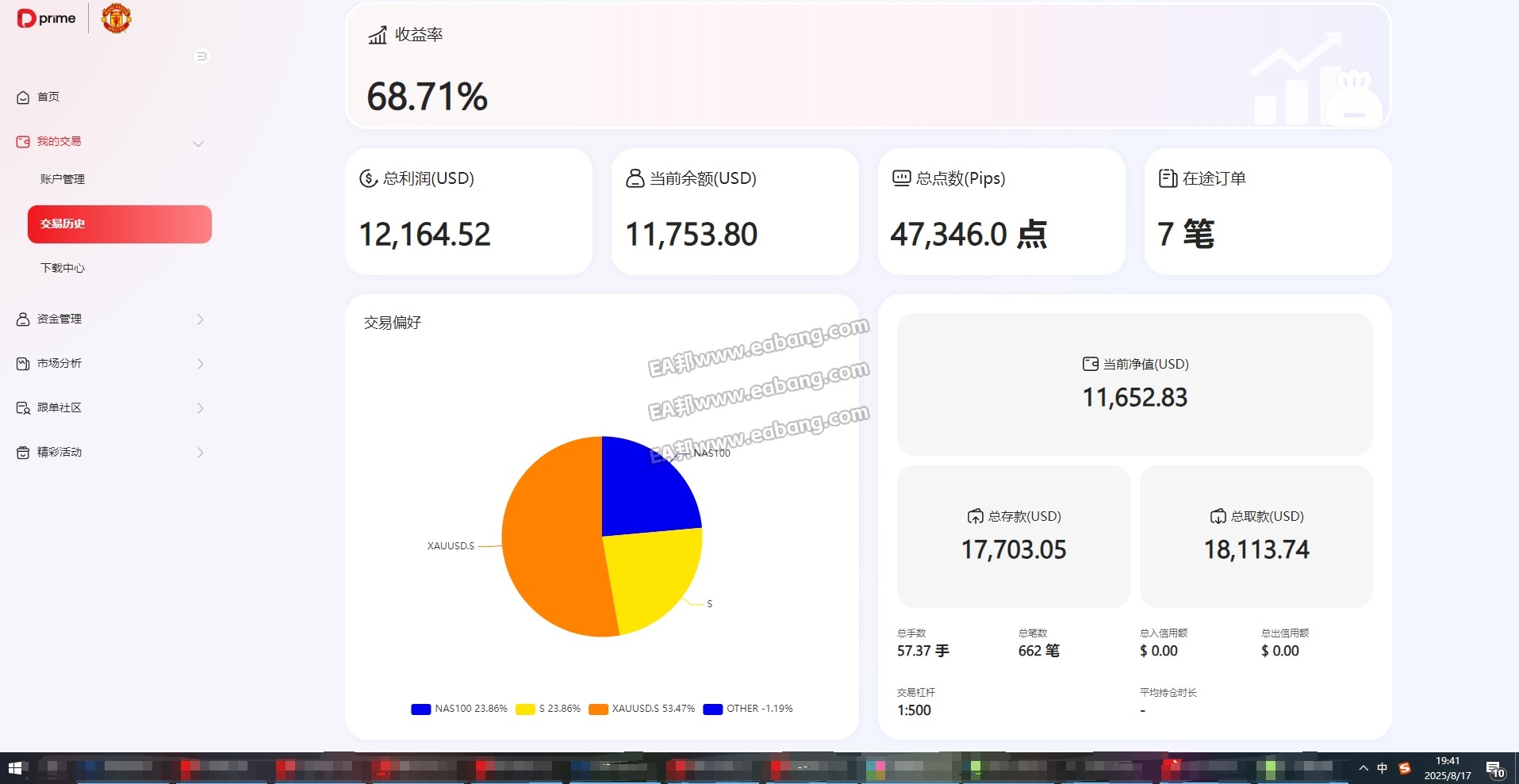Screen dimensions: 1519x784
Task: Click the NAS100 legend color swatch
Action: 420,709
